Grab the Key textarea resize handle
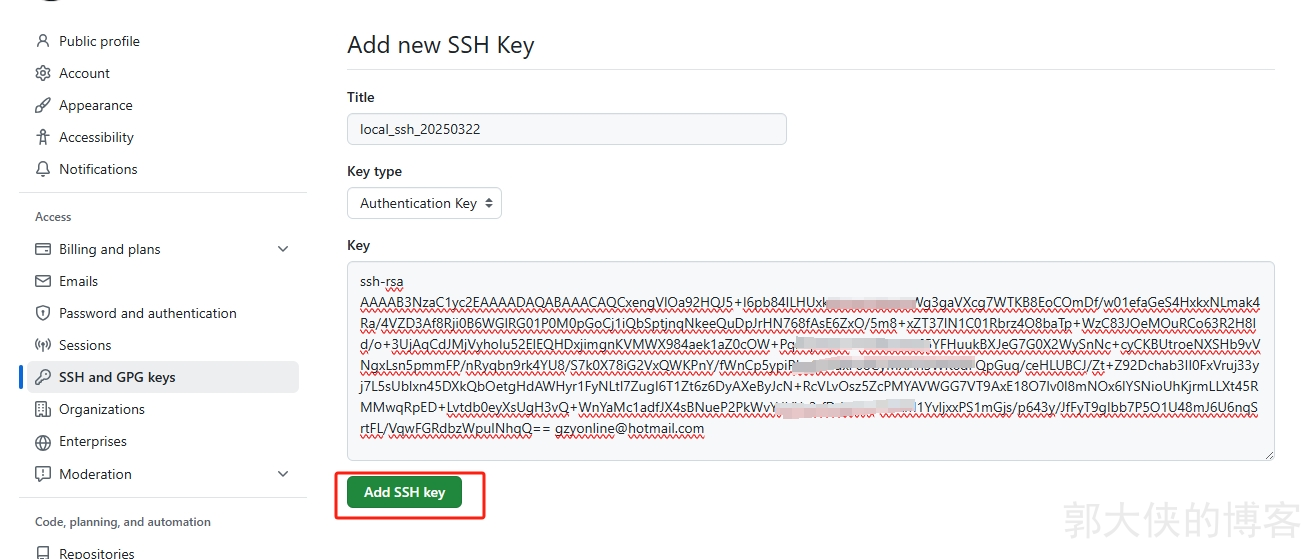 point(1269,454)
